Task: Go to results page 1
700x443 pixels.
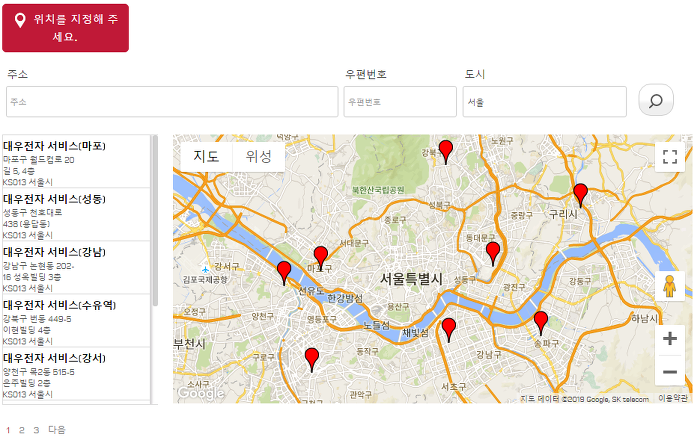Action: pyautogui.click(x=8, y=430)
